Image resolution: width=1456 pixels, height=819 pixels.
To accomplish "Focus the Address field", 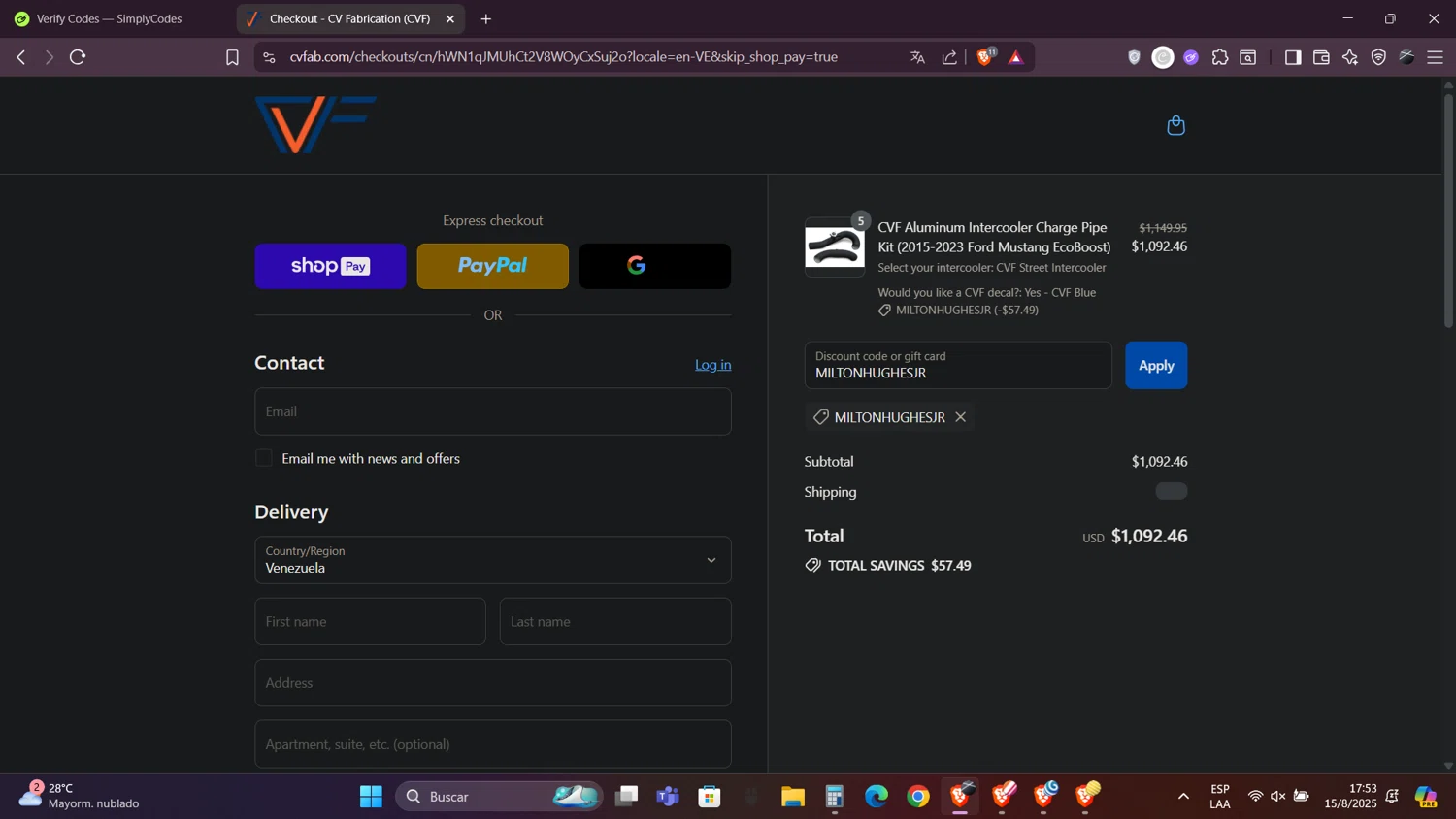I will [x=492, y=683].
